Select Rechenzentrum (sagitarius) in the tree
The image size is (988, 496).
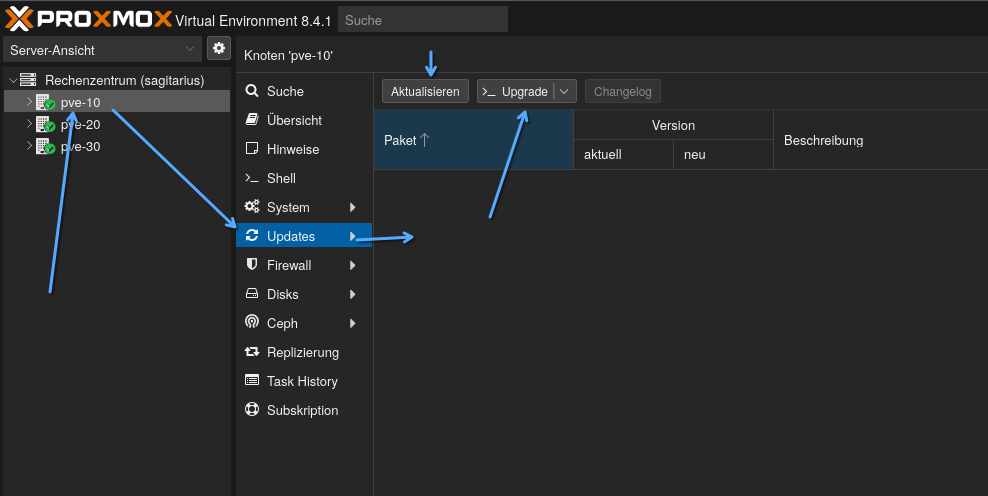point(124,81)
